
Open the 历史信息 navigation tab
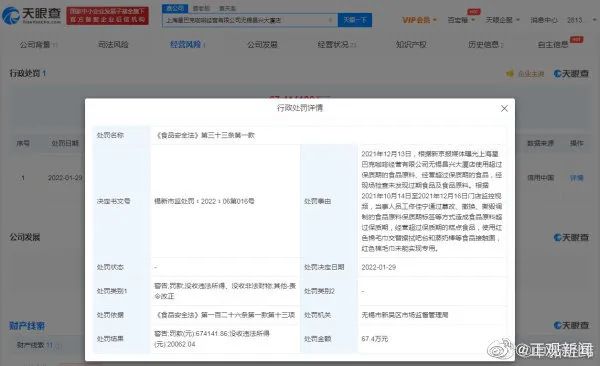pyautogui.click(x=485, y=45)
